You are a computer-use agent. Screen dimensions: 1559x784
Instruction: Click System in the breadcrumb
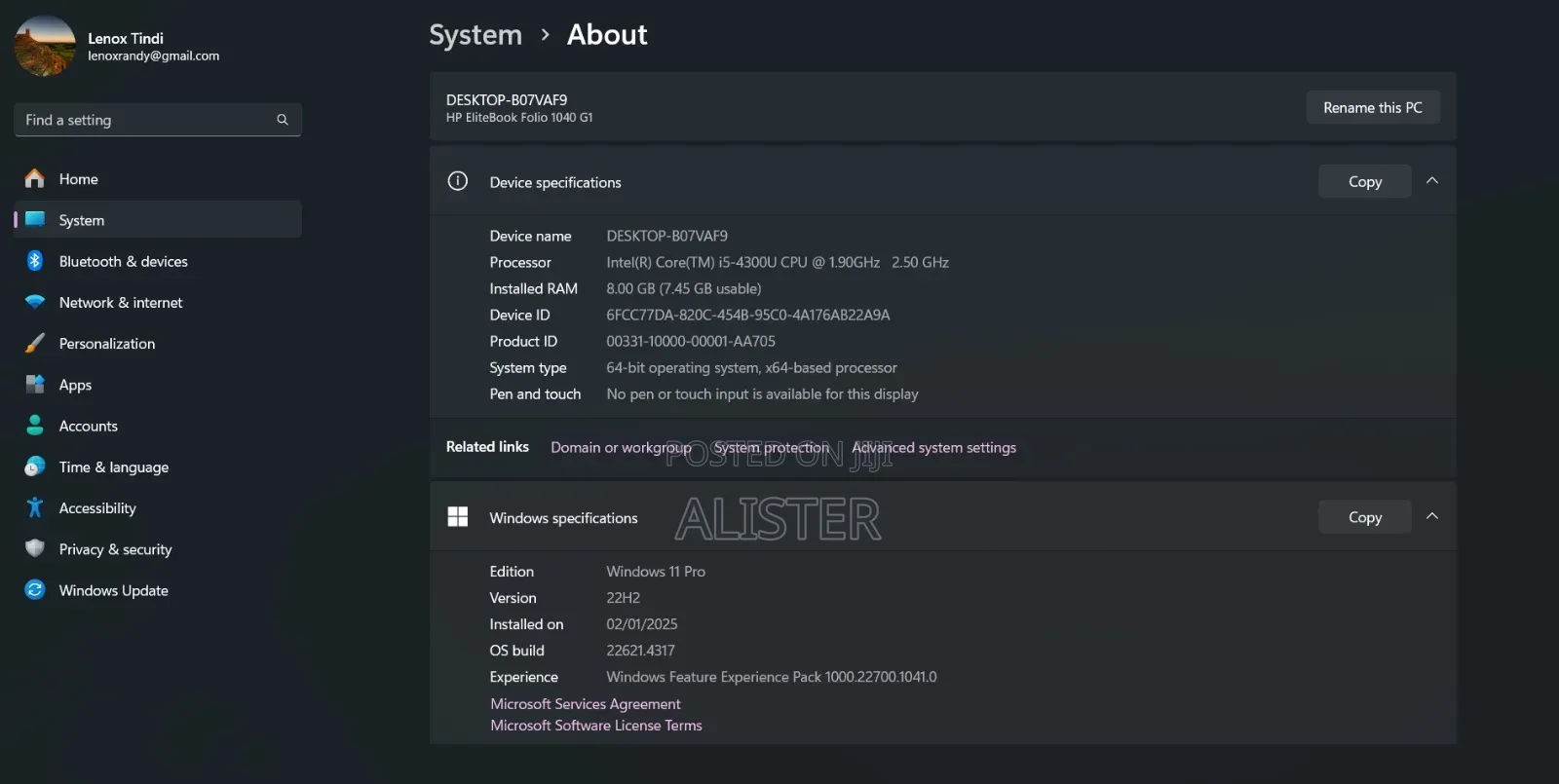click(x=475, y=35)
